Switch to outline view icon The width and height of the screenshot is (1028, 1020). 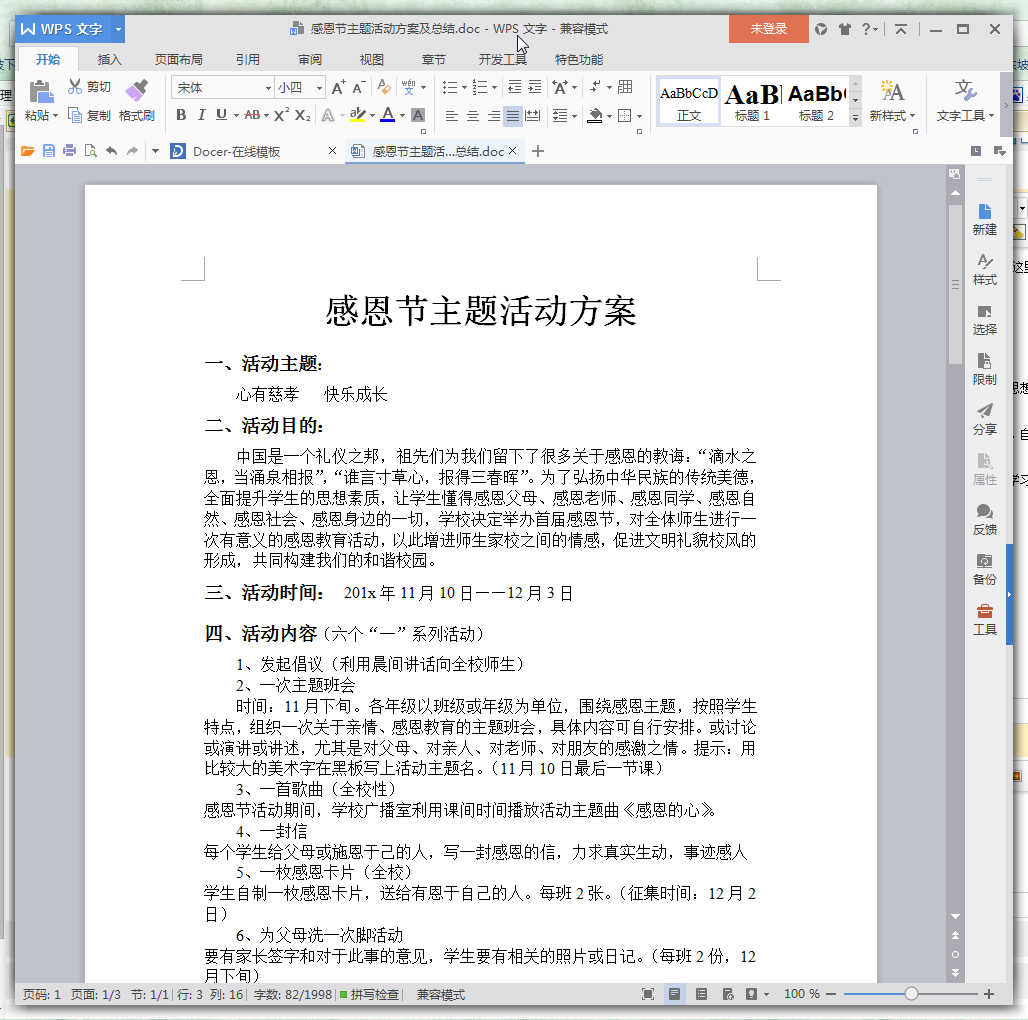[701, 994]
